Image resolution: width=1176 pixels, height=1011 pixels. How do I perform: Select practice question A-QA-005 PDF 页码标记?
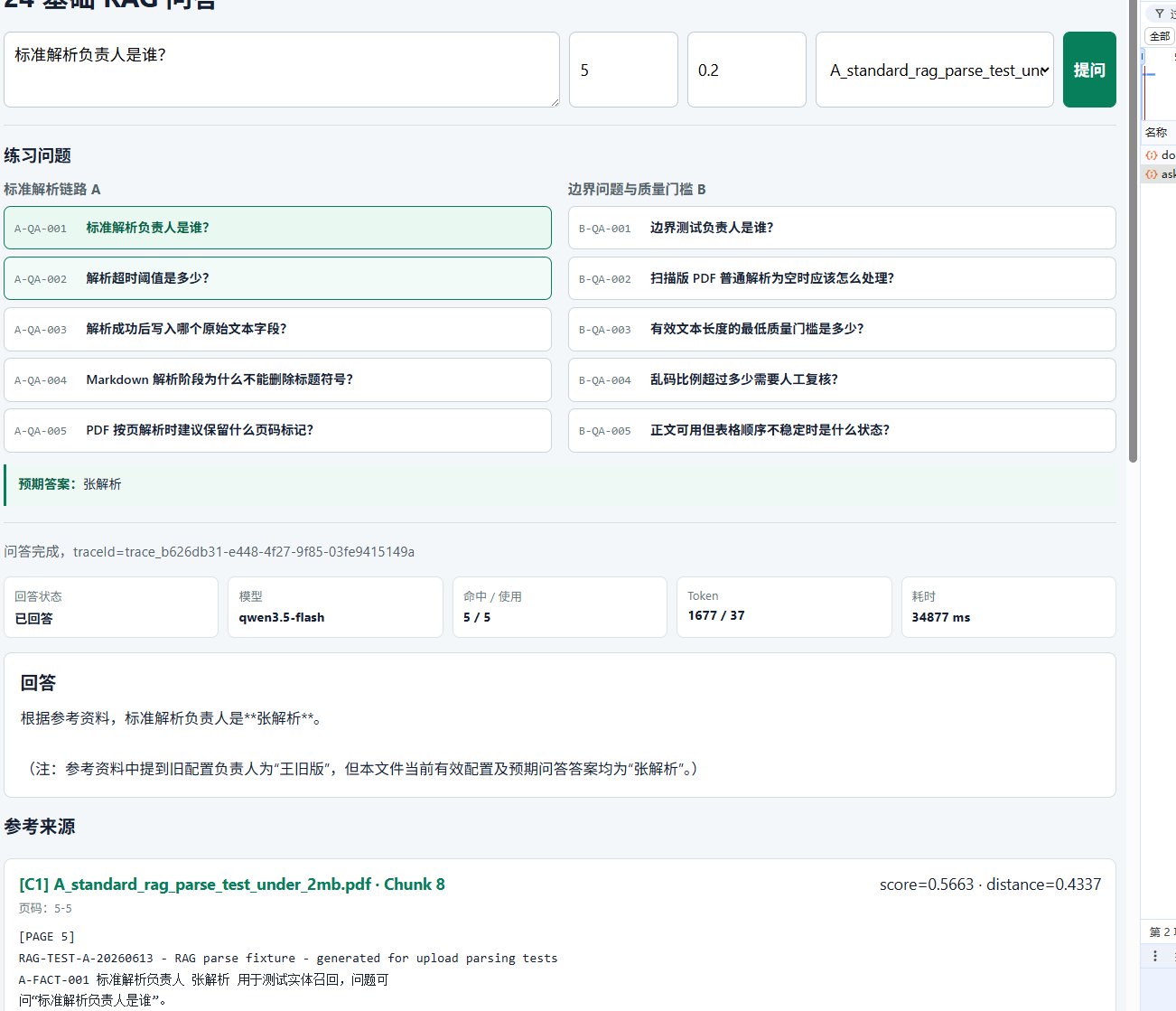pos(277,430)
